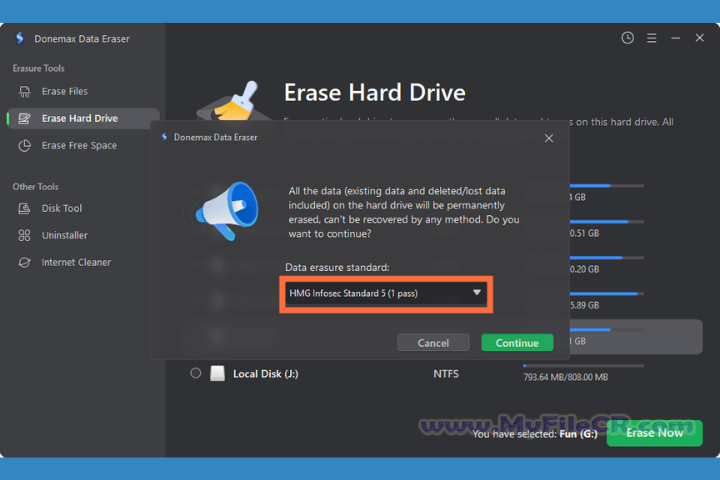Click the Cancel button in dialog

(x=433, y=343)
